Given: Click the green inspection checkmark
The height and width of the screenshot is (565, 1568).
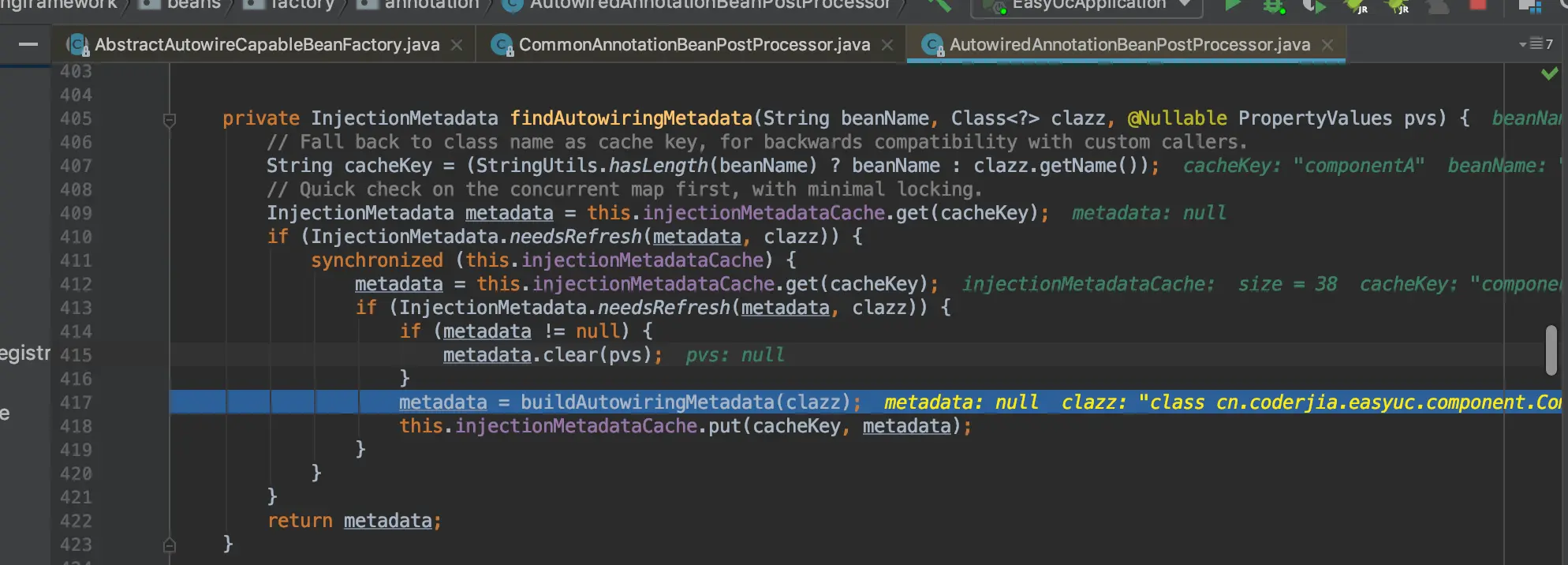Looking at the screenshot, I should [x=1549, y=73].
